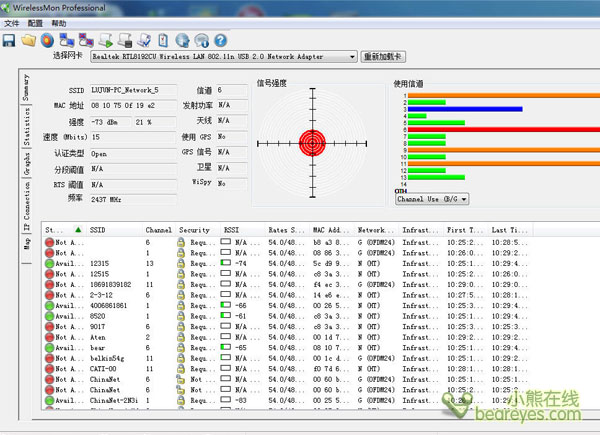Switch to the IP Connection tab
Viewport: 600px width, 435px height.
pos(26,206)
